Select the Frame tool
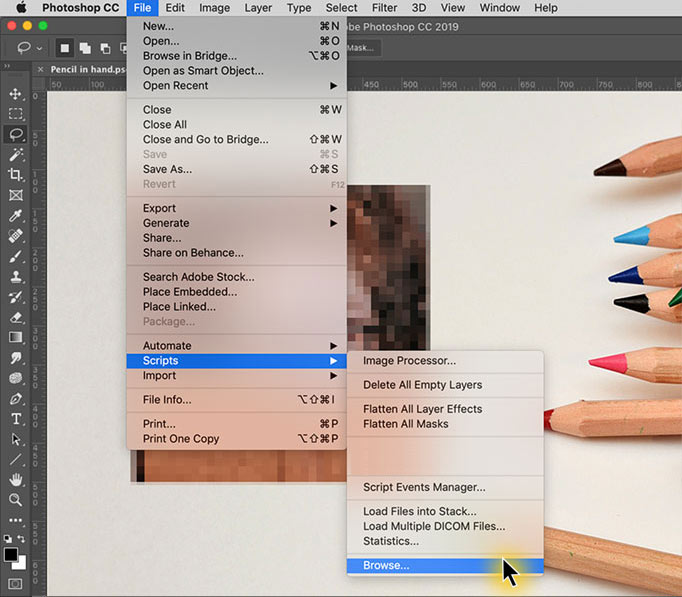 point(16,195)
